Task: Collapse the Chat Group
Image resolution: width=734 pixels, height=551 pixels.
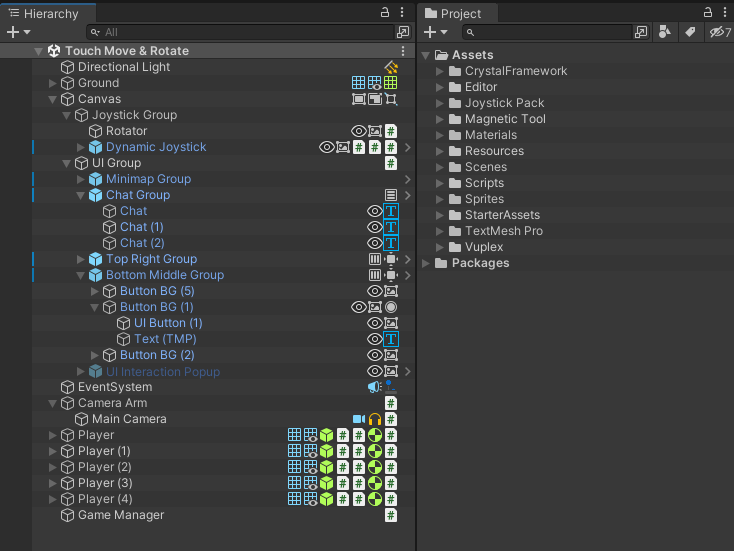Action: (81, 195)
